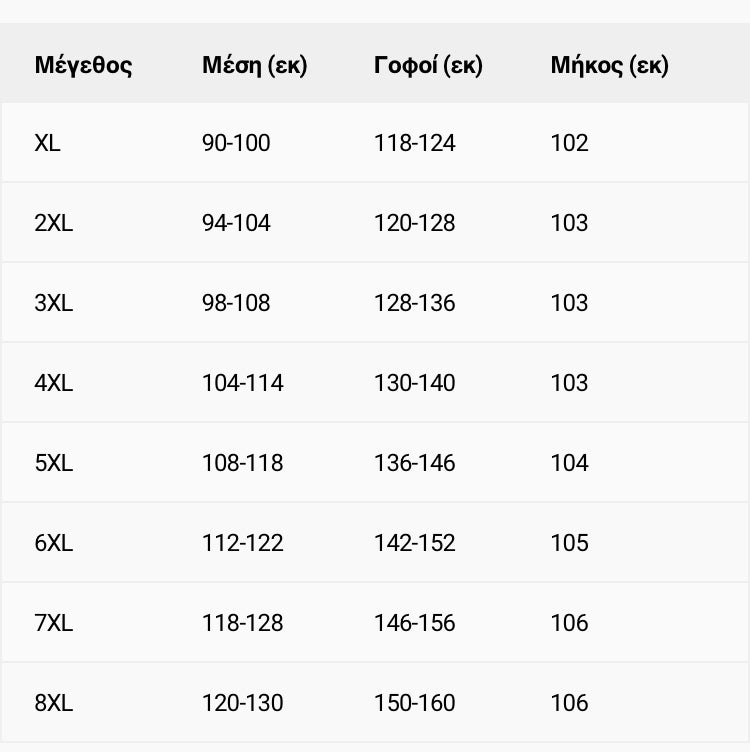The height and width of the screenshot is (752, 750).
Task: Select the 4XL size row label
Action: pyautogui.click(x=54, y=383)
